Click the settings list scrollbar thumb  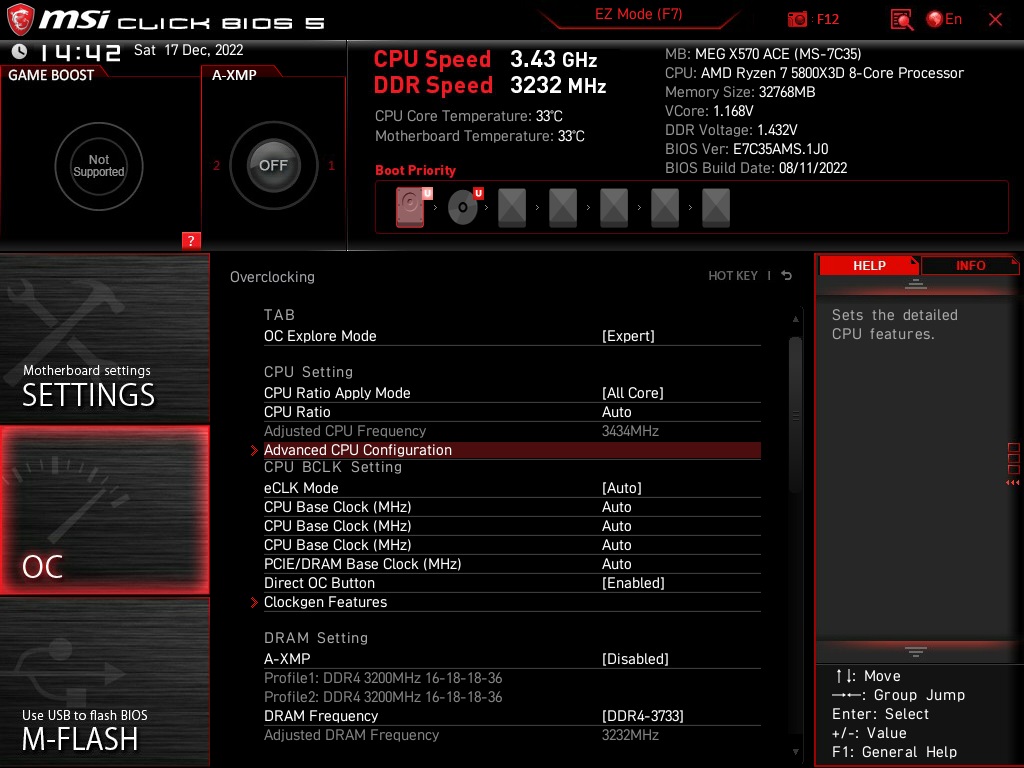[x=795, y=415]
